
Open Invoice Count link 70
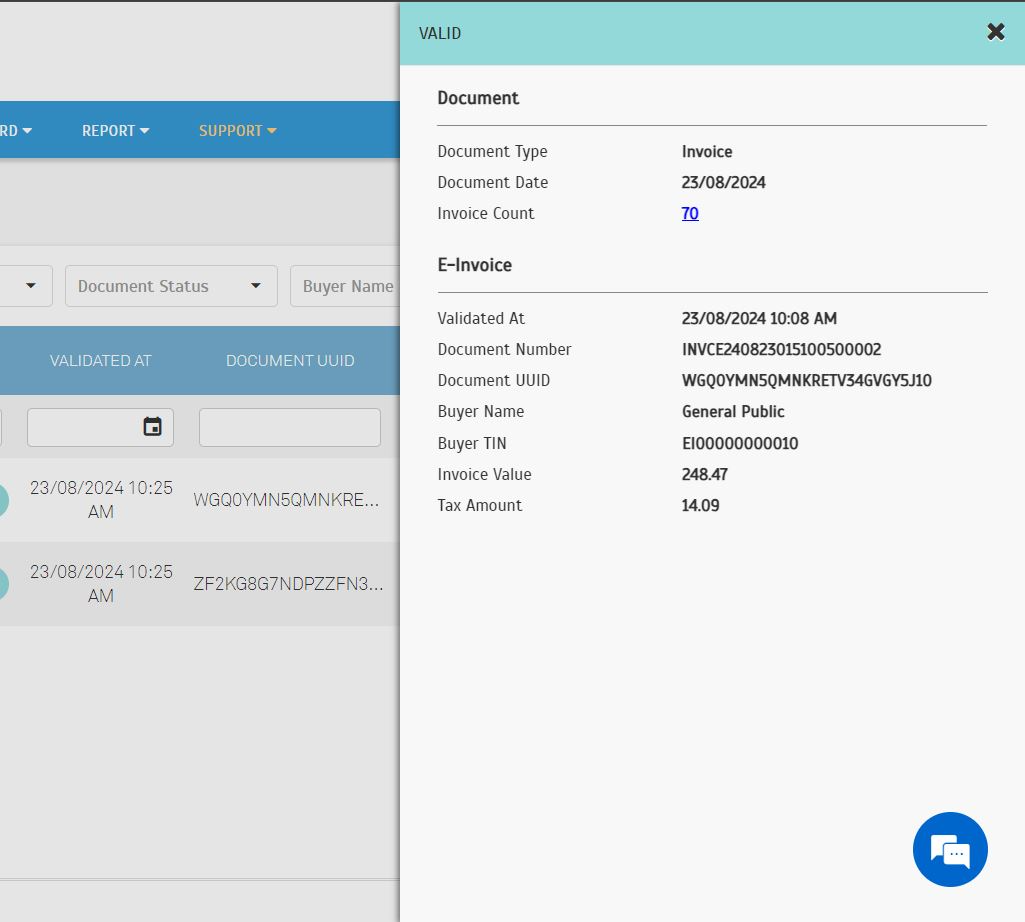click(690, 214)
